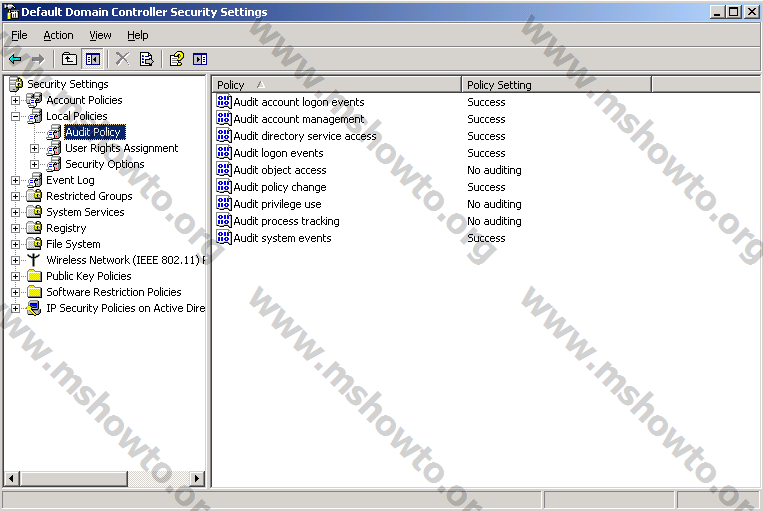Click left arrow of tree horizontal scrollbar
The image size is (763, 511).
[x=12, y=478]
